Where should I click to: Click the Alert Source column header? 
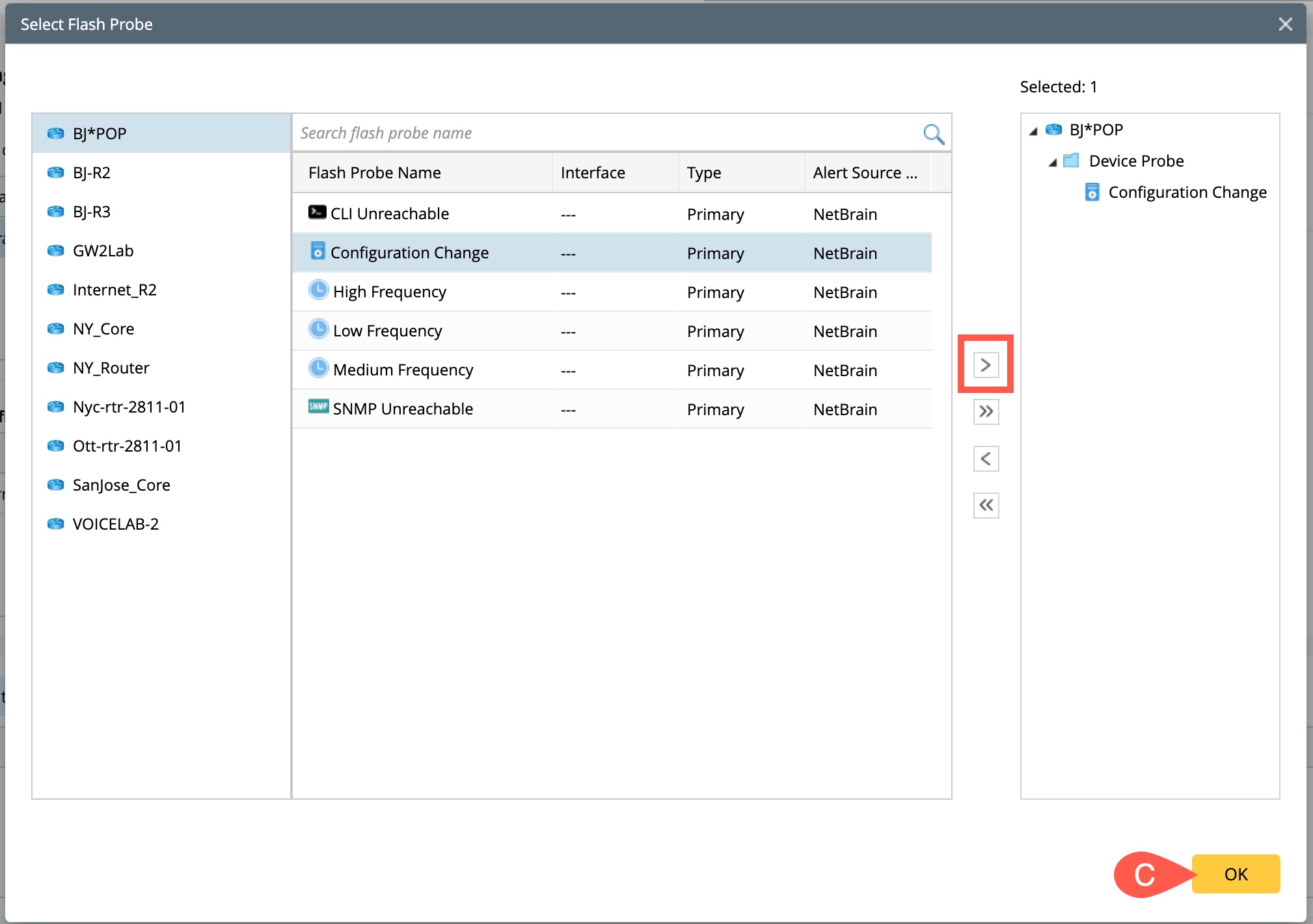[865, 173]
